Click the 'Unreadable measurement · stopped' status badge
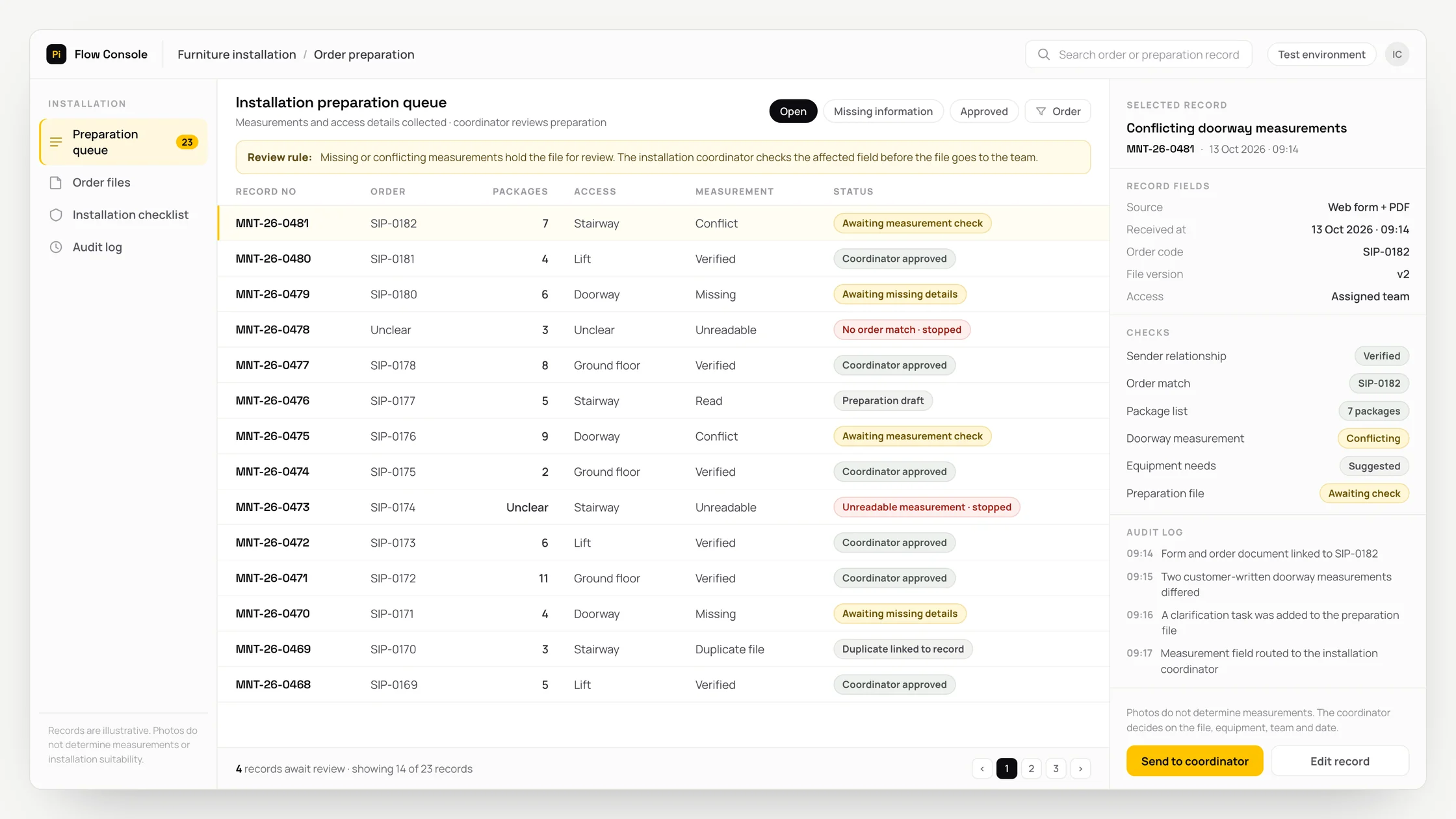Screen dimensions: 1456x819 pyautogui.click(x=927, y=507)
